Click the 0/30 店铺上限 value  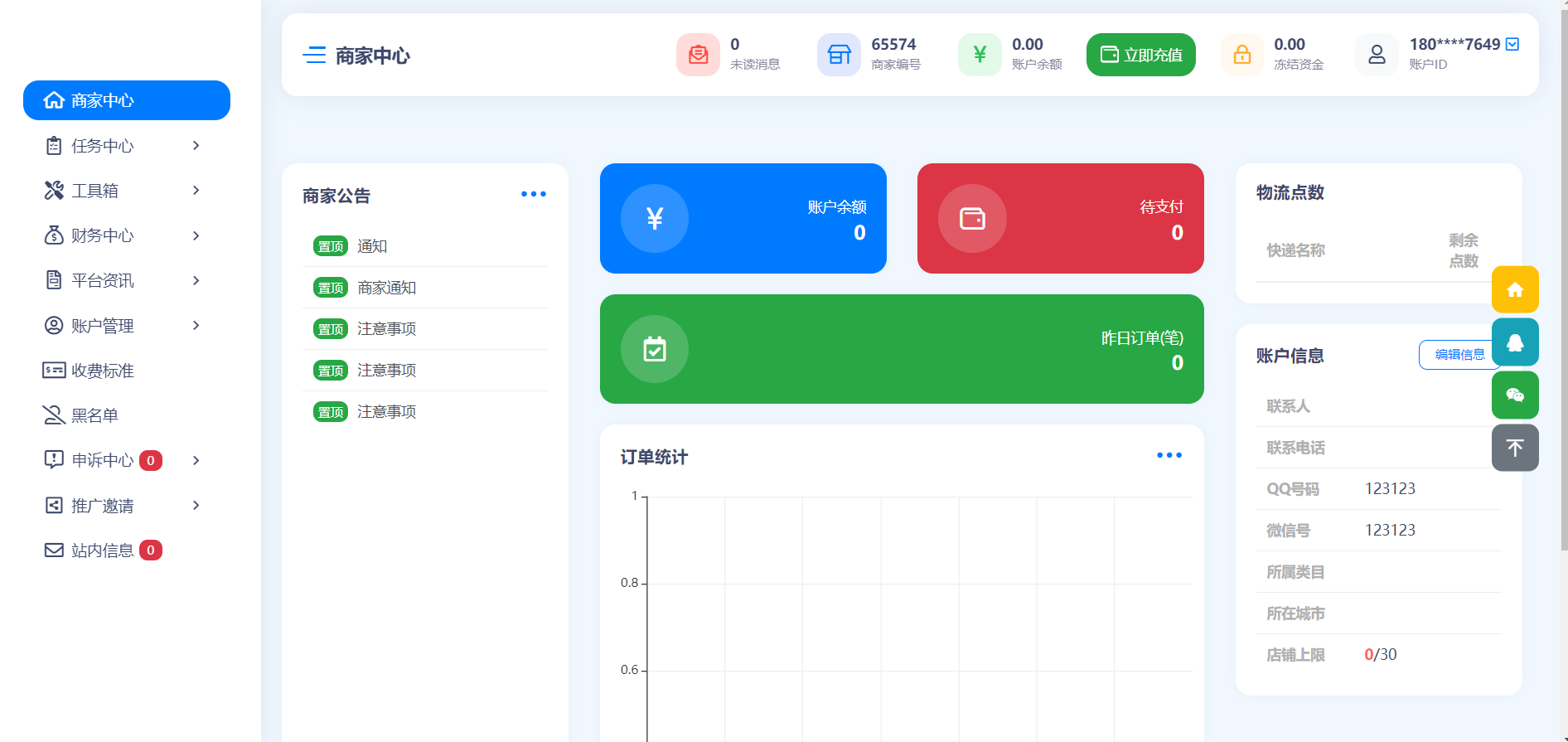[x=1381, y=654]
